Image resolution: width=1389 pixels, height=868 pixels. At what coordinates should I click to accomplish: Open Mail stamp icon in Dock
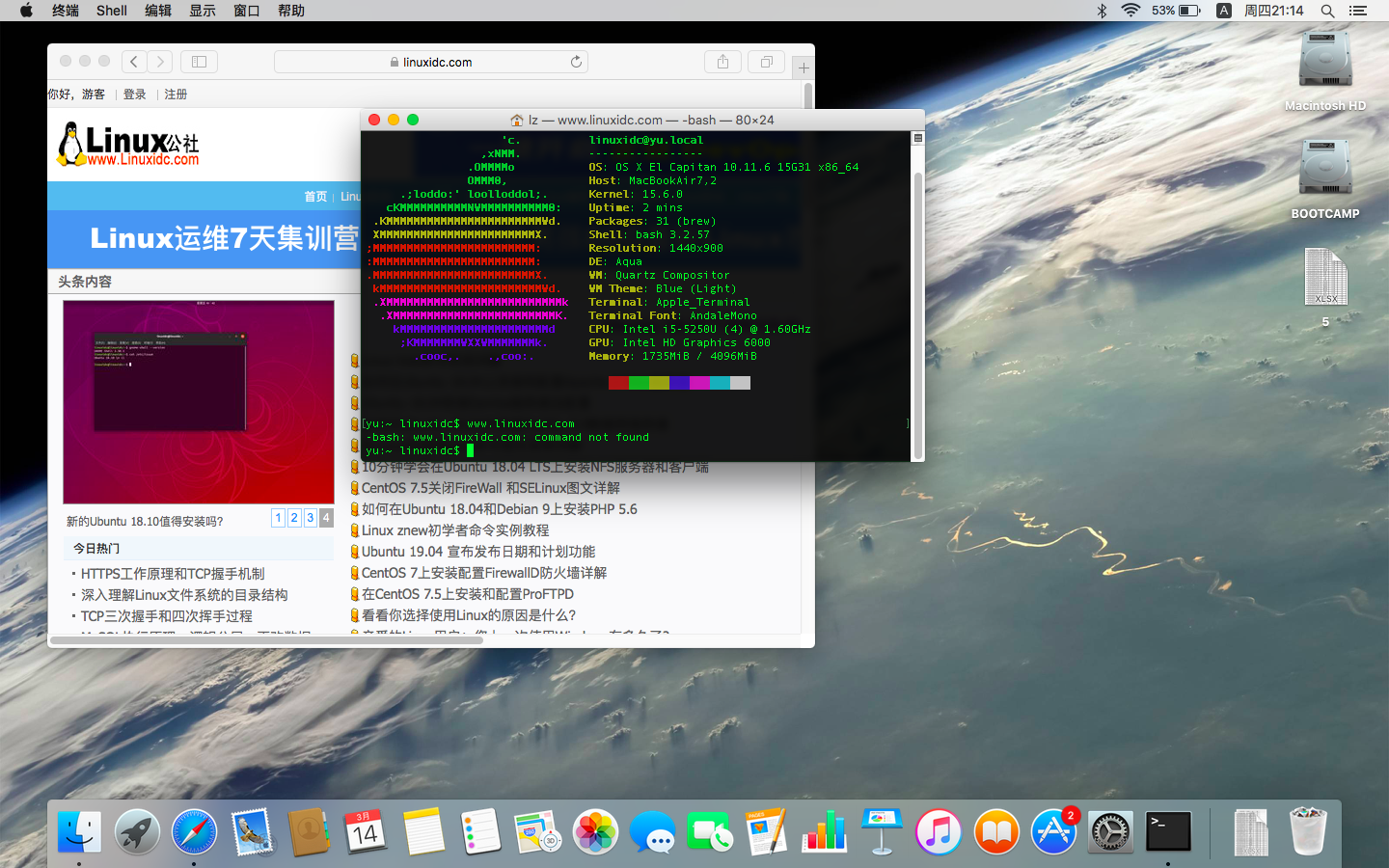point(252,831)
